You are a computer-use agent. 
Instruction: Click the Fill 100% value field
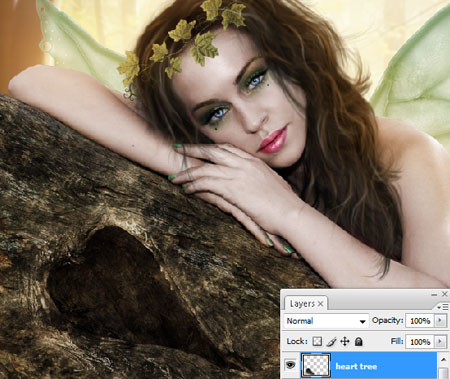click(x=420, y=342)
